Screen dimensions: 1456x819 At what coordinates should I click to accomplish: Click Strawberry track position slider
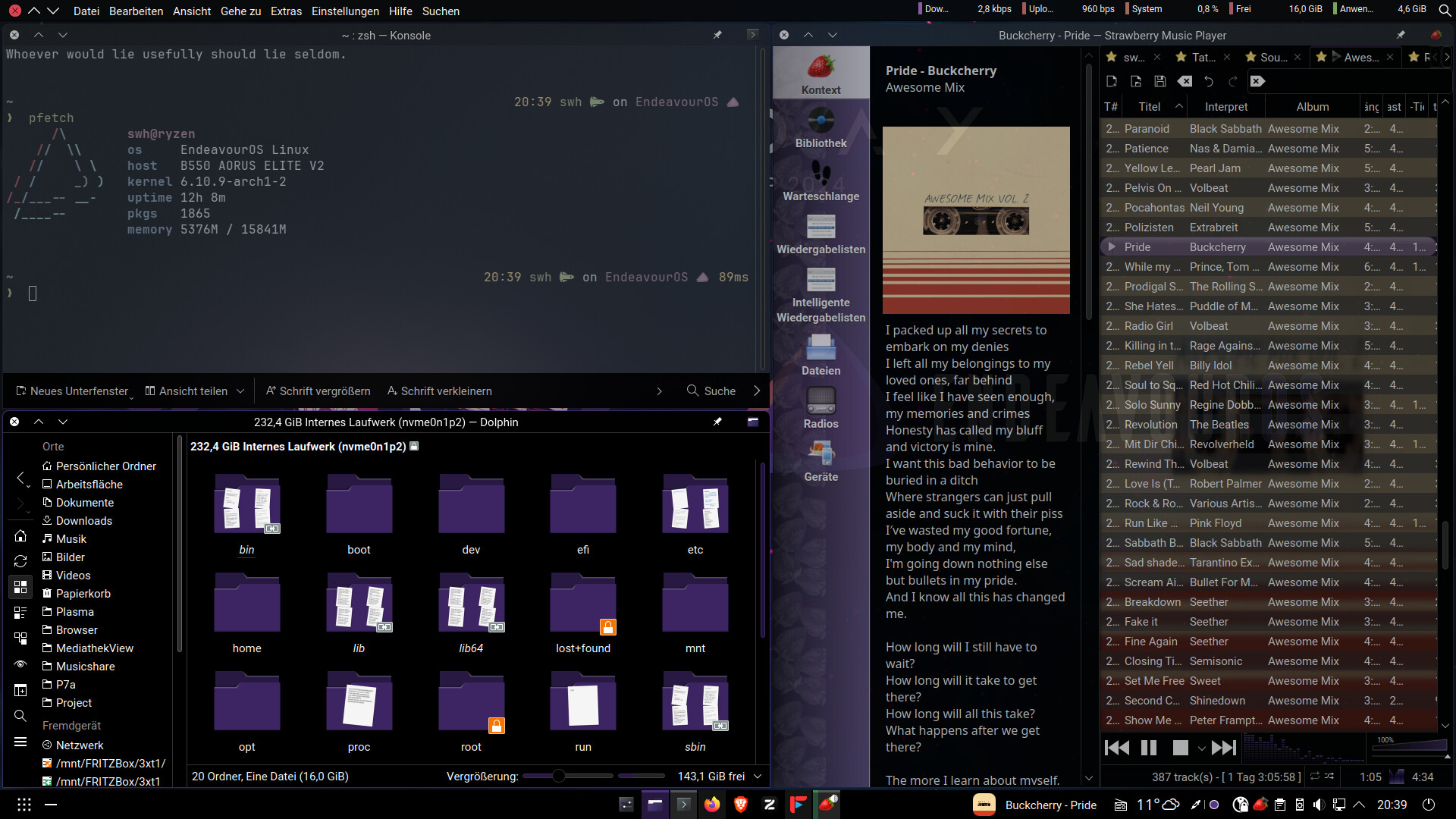[1397, 777]
